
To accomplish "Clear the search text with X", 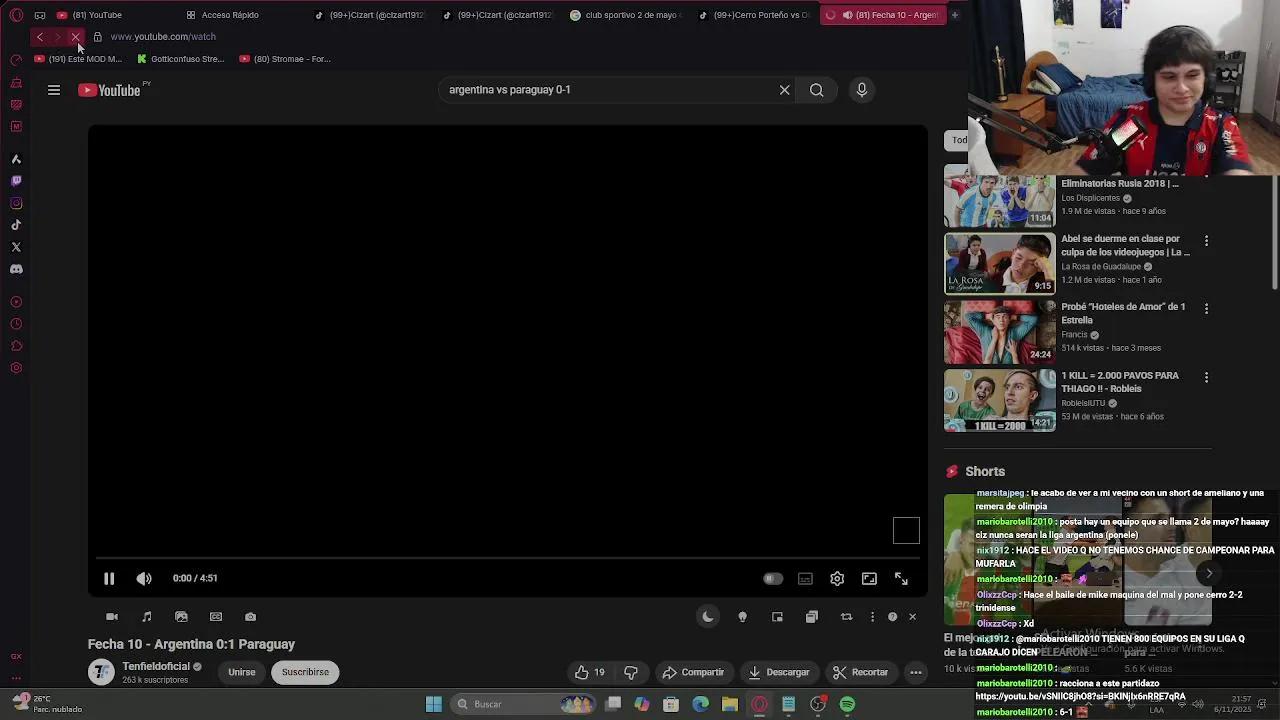I will click(x=784, y=90).
